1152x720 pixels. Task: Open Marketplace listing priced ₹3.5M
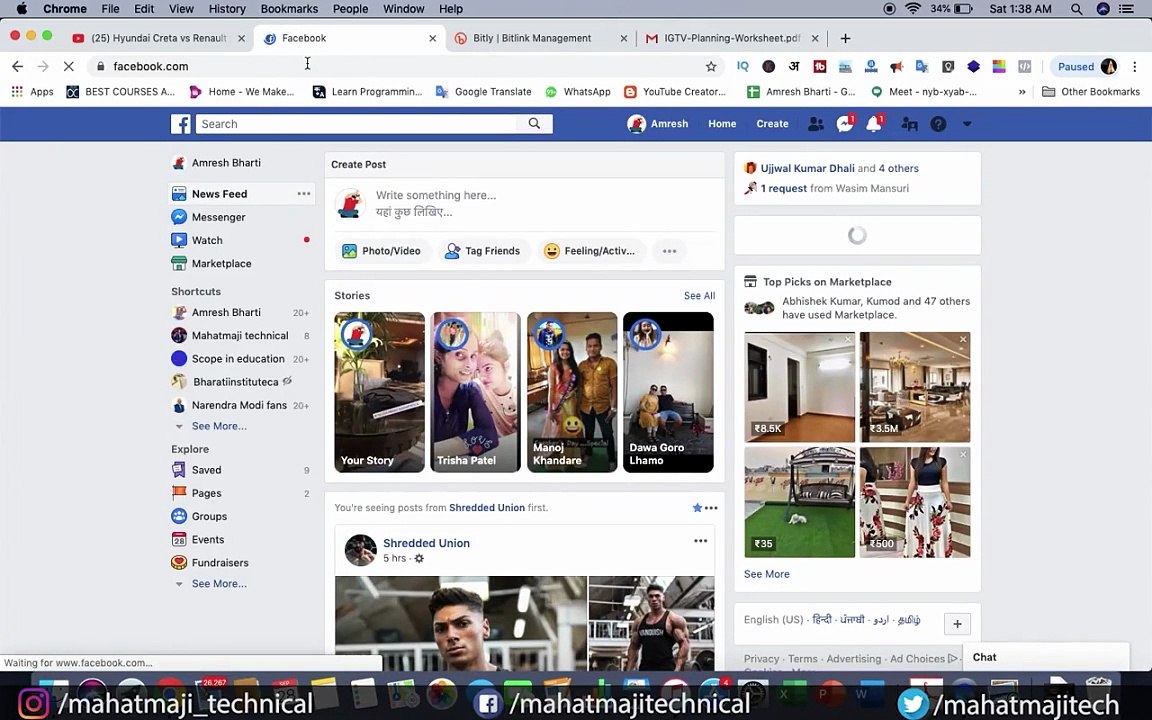click(915, 387)
